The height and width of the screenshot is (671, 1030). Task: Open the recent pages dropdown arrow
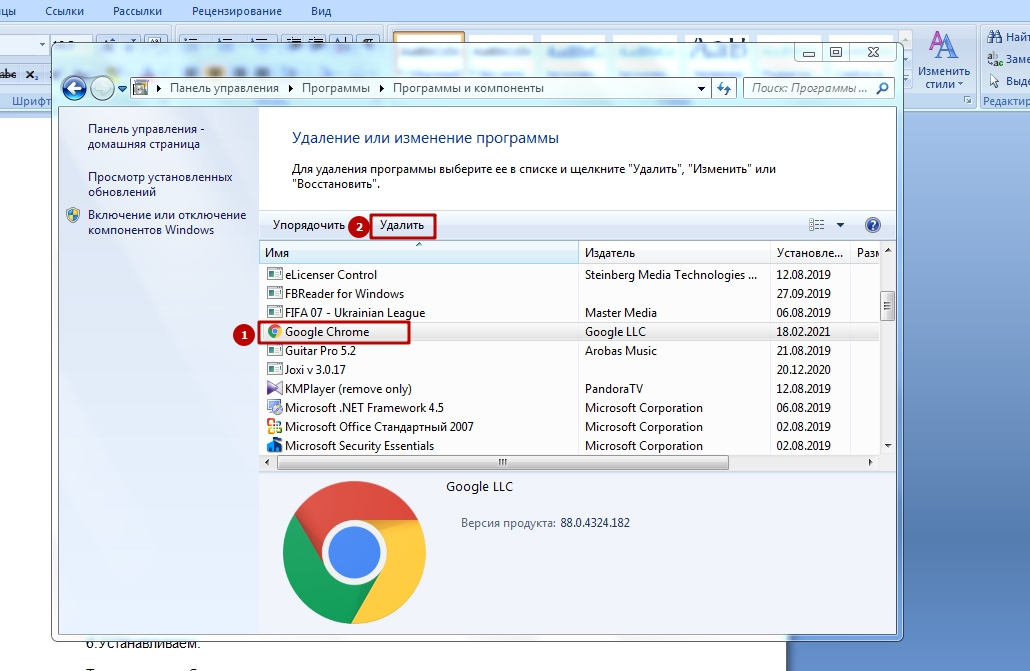click(x=122, y=88)
